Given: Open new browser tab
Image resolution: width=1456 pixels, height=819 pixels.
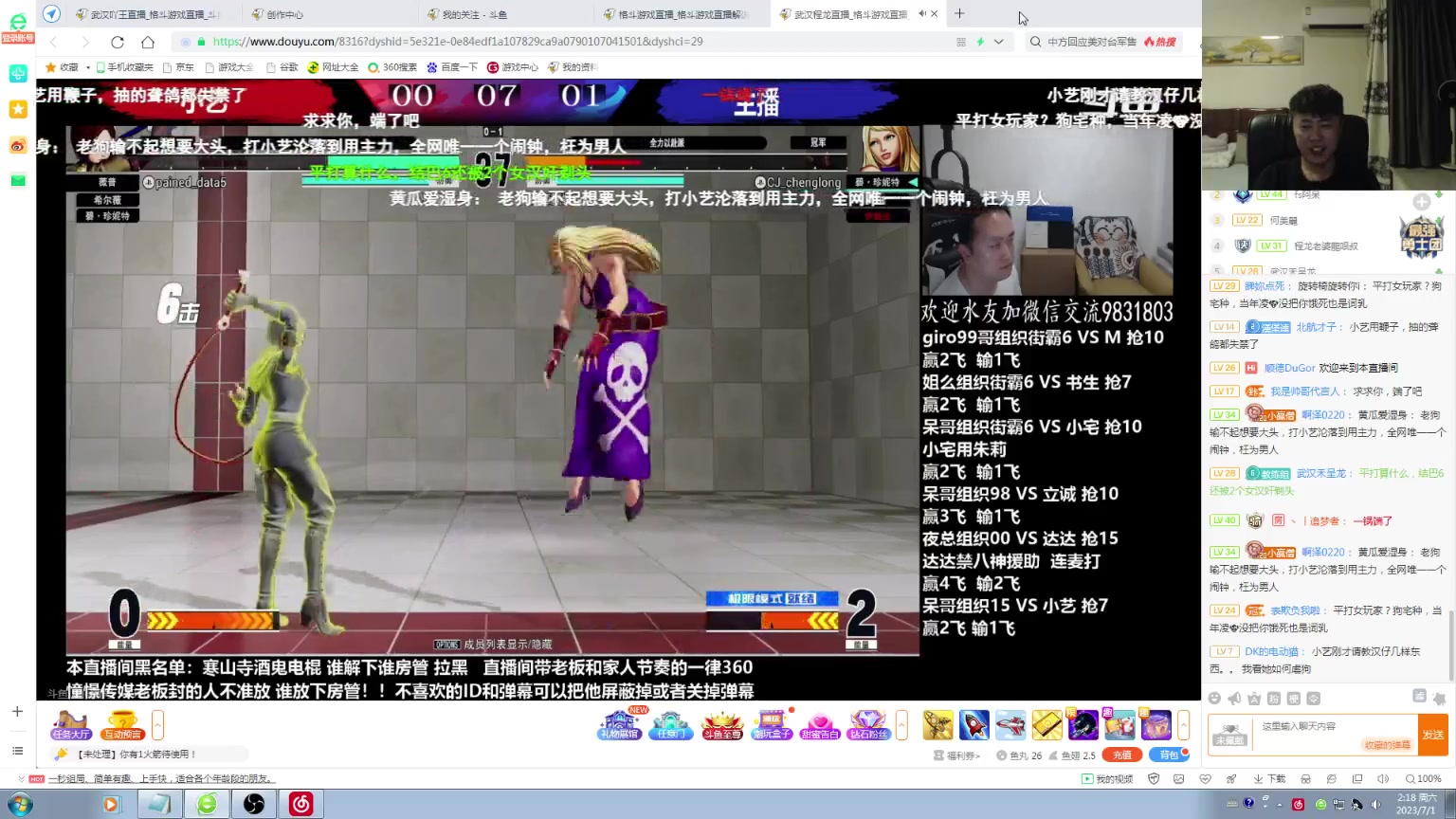Looking at the screenshot, I should (959, 13).
